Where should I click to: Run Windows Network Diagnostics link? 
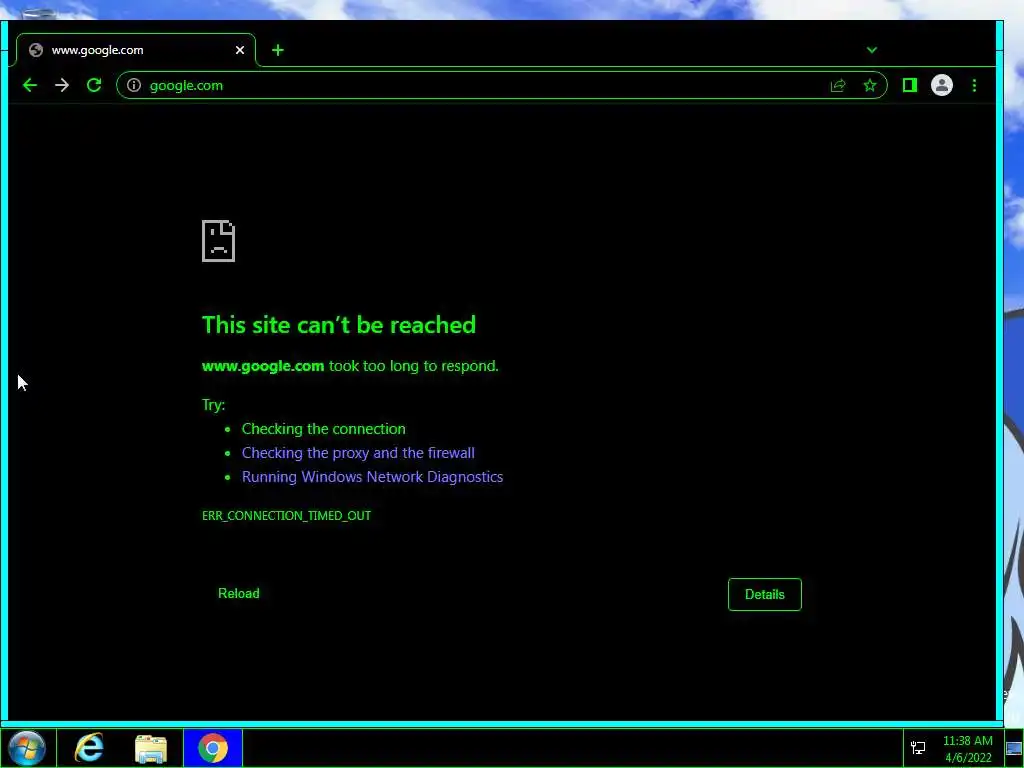coord(372,477)
